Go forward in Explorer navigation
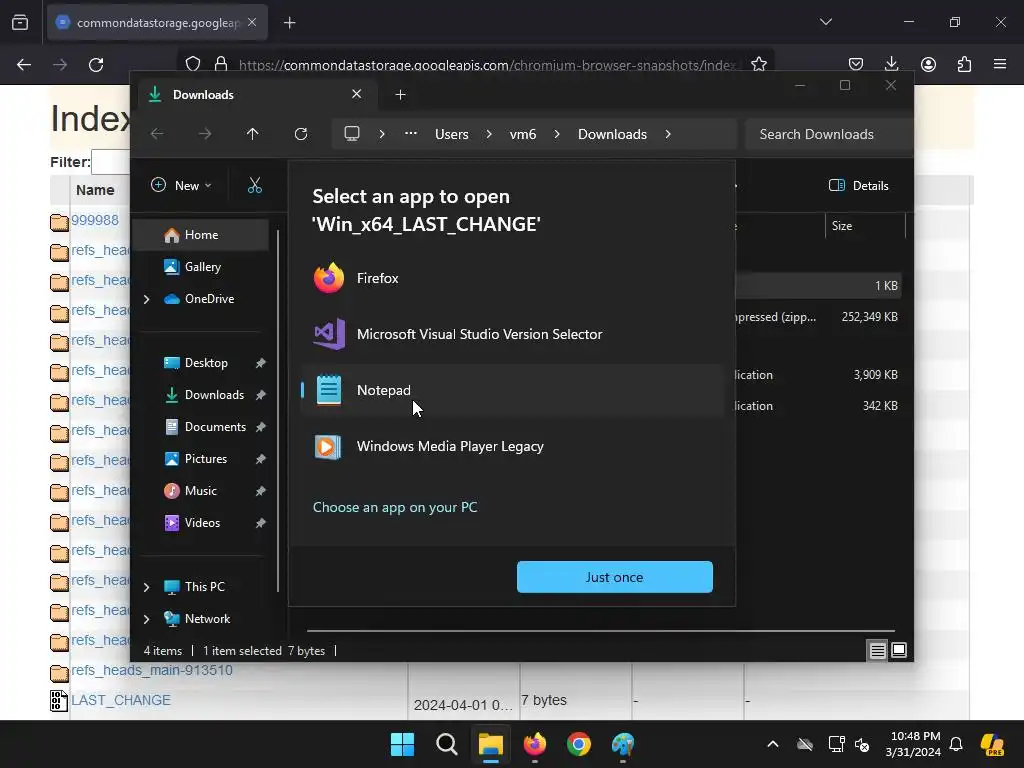Viewport: 1024px width, 768px height. (x=205, y=134)
